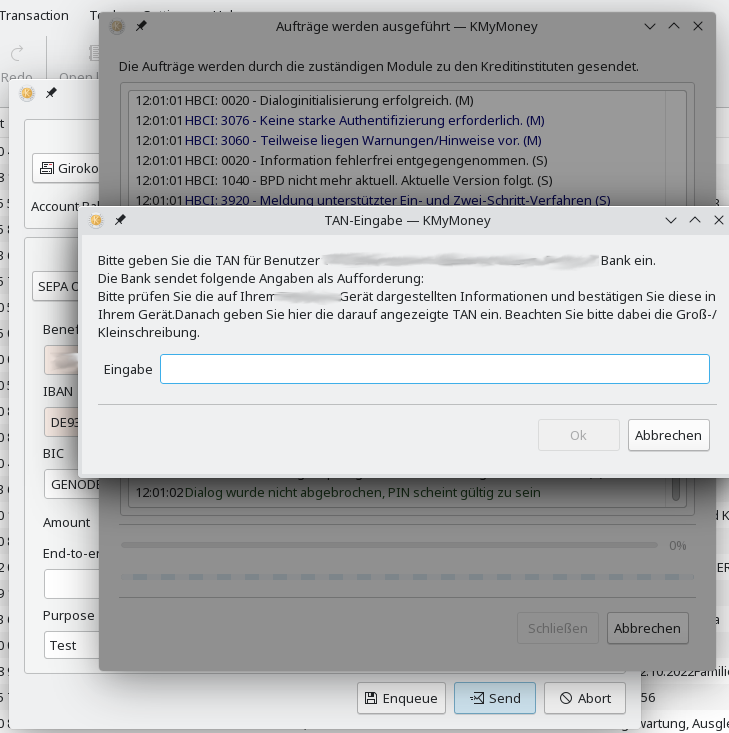
Task: Click the IBAN field starting with DE93
Action: click(61, 423)
